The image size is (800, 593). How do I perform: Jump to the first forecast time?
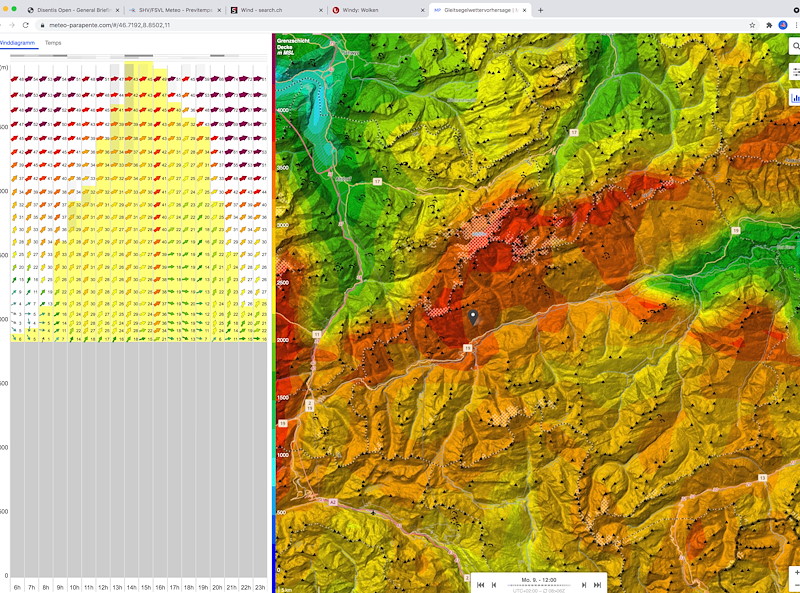coord(481,585)
